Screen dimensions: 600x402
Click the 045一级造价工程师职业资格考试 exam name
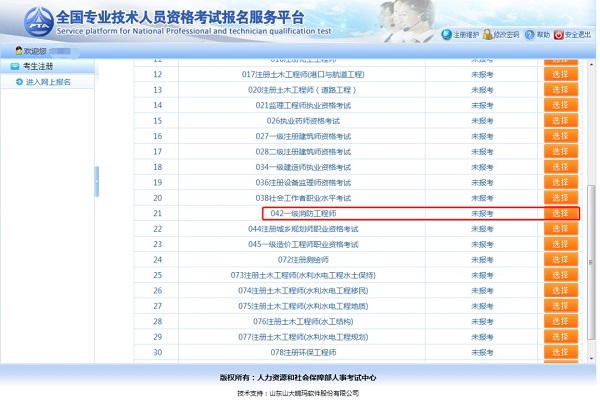(303, 244)
